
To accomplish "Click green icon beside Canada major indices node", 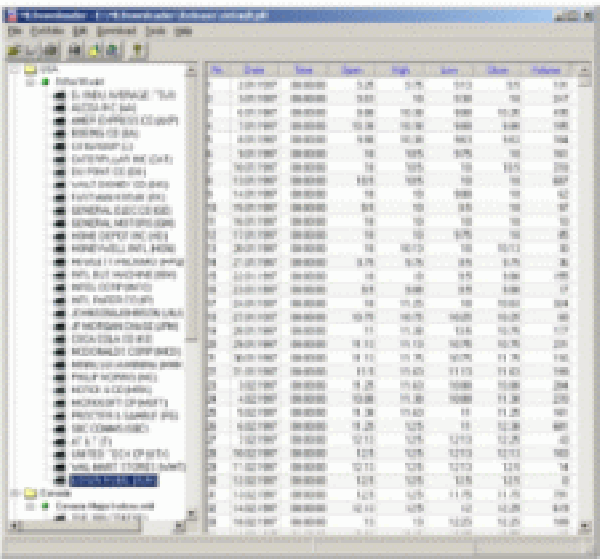I will click(x=45, y=506).
